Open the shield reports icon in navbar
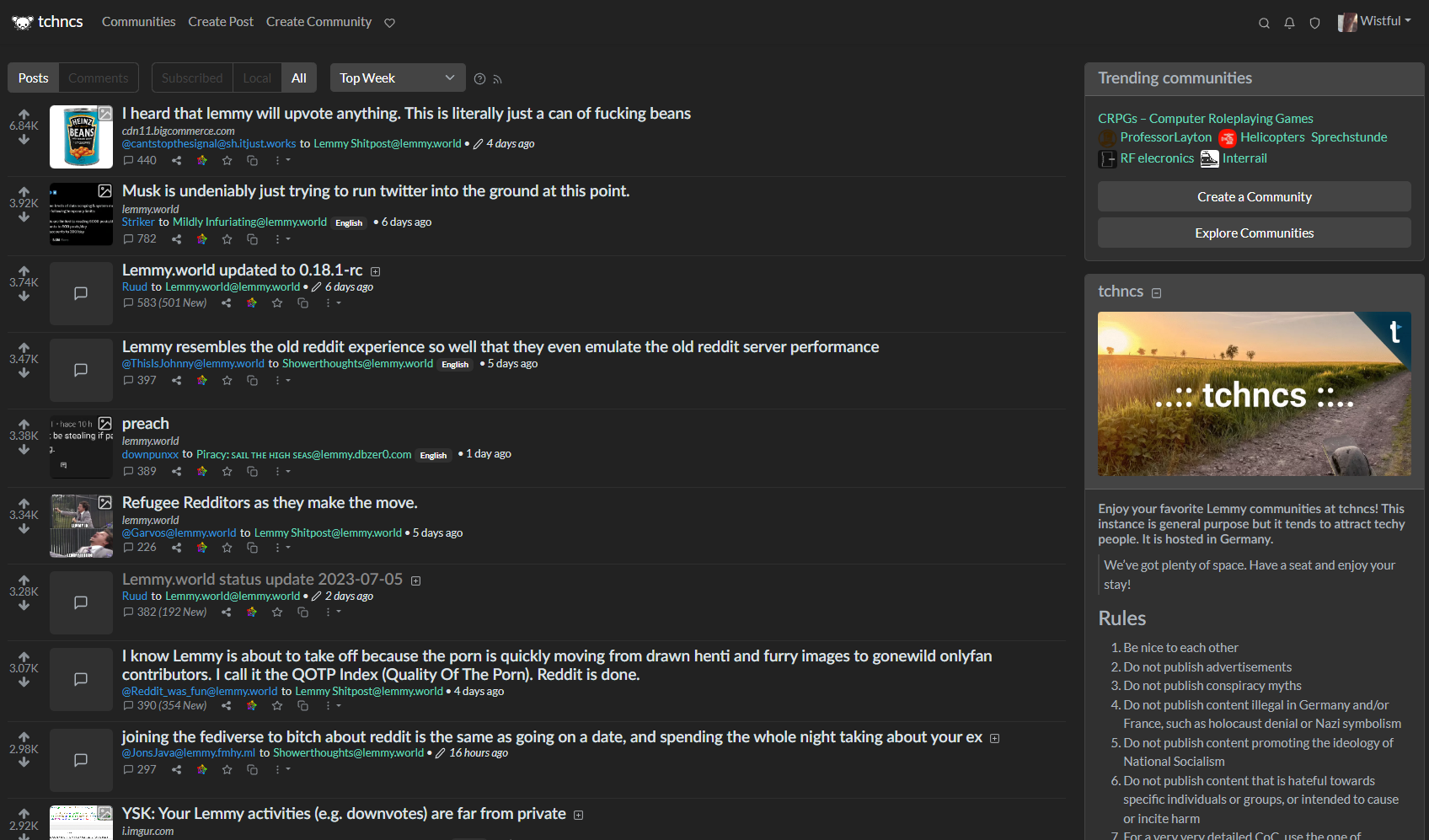Viewport: 1429px width, 840px height. 1314,23
